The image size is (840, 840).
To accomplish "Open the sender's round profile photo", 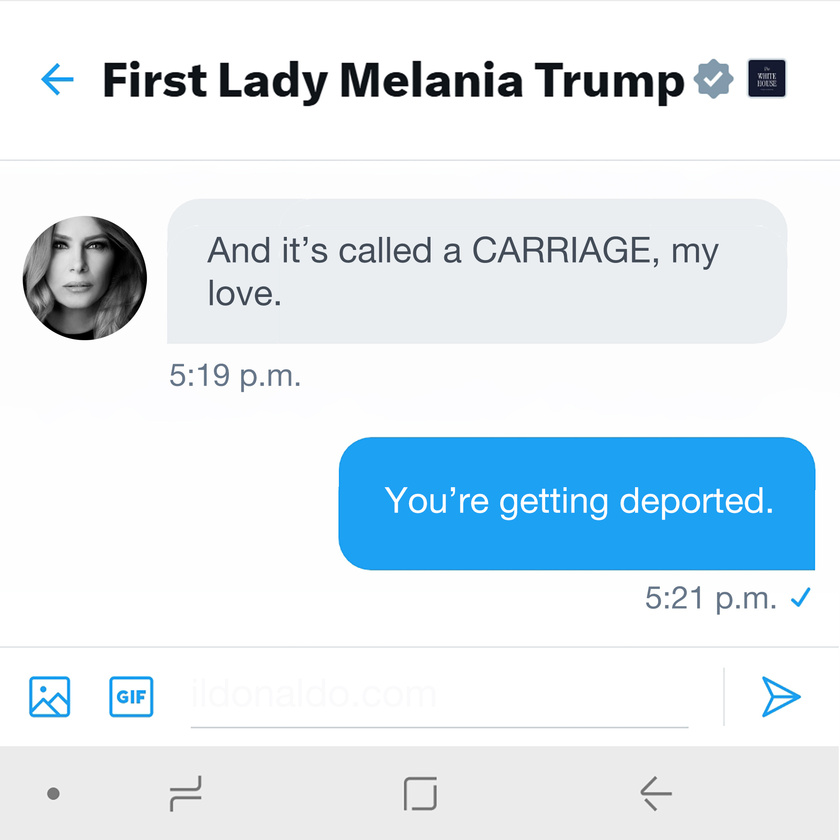I will click(85, 278).
